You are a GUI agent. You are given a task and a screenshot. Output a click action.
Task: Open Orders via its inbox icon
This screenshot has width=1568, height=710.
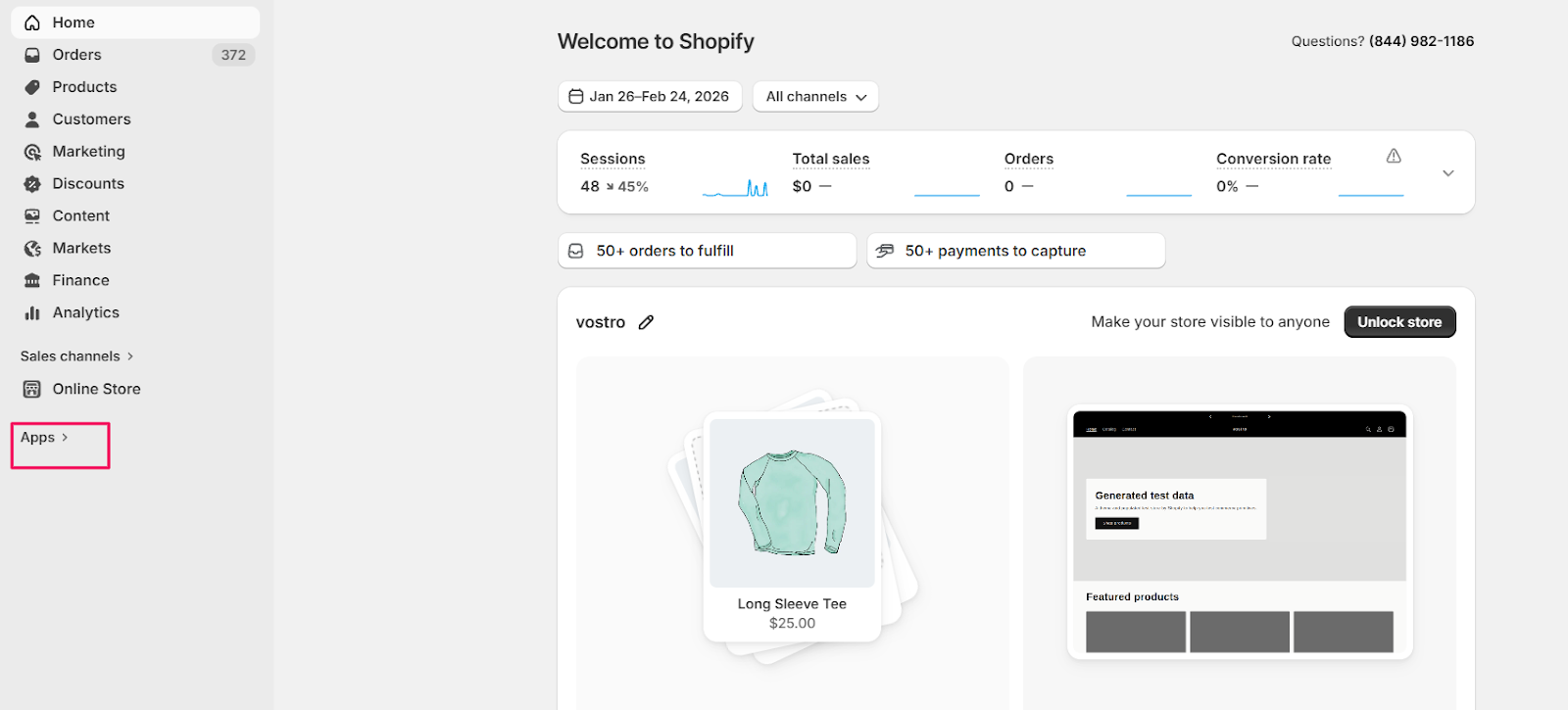[32, 55]
